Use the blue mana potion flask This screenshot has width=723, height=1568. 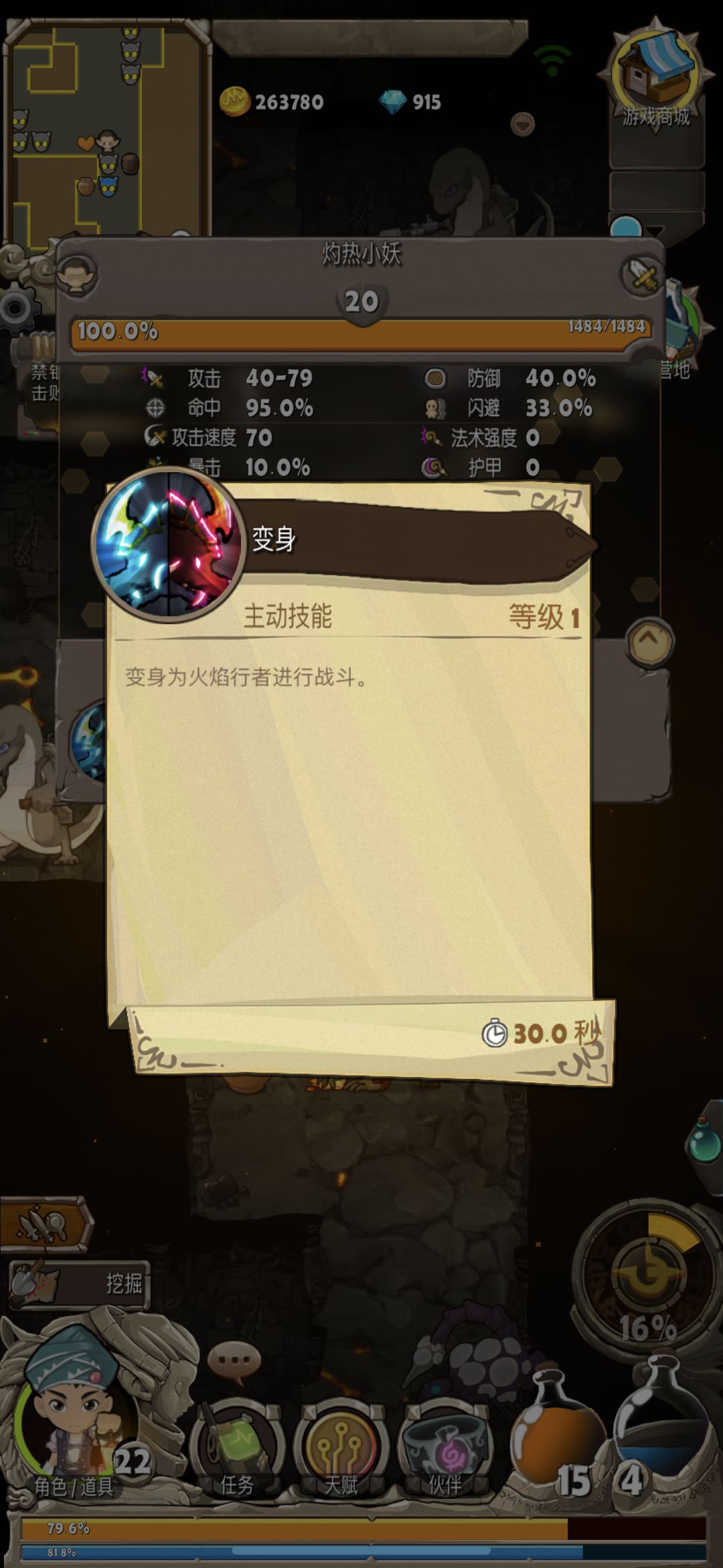coord(660,1427)
